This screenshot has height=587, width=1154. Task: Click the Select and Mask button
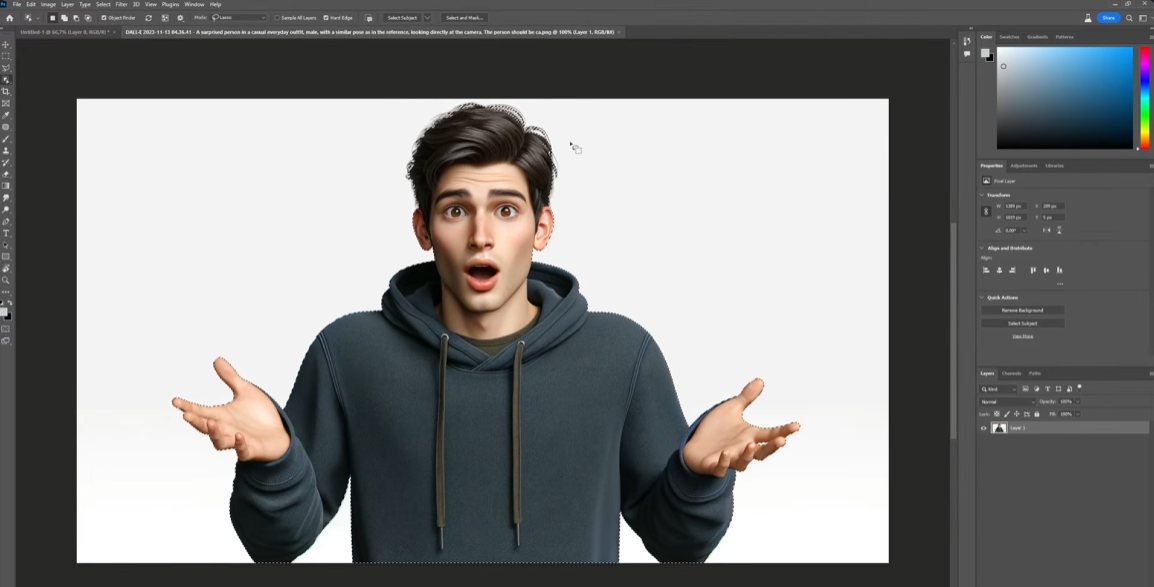(464, 18)
